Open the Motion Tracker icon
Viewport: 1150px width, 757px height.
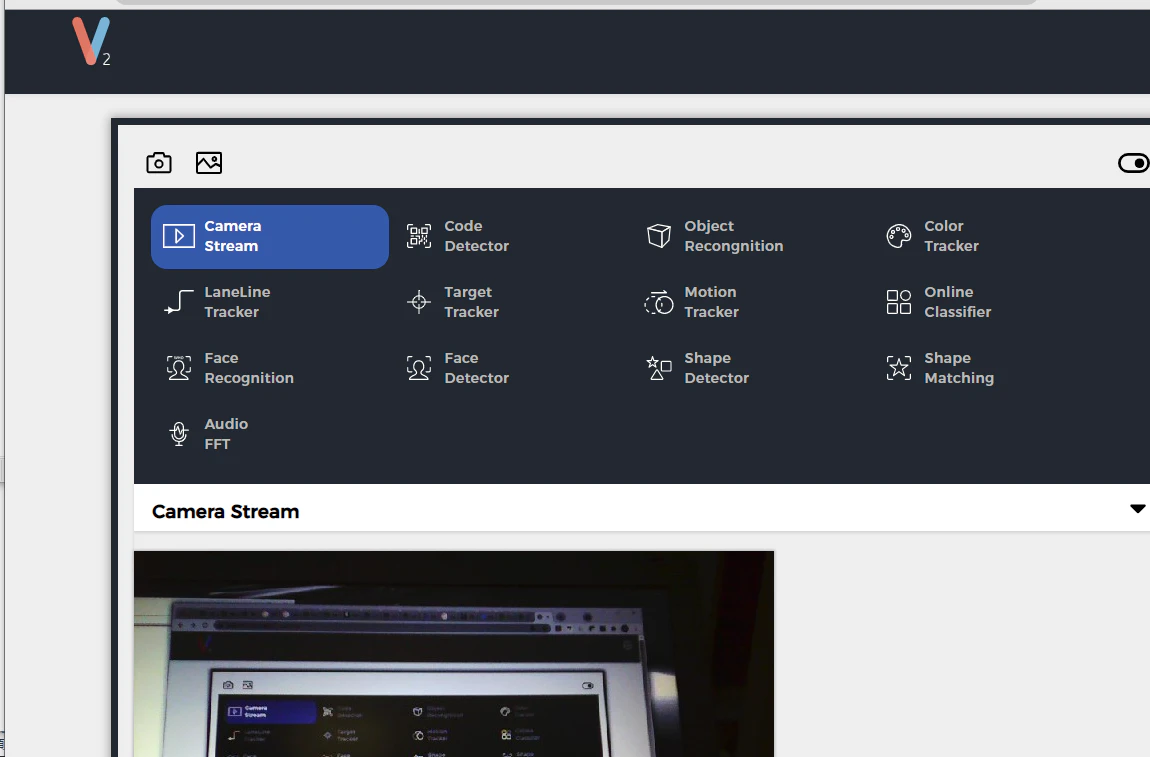pos(659,302)
